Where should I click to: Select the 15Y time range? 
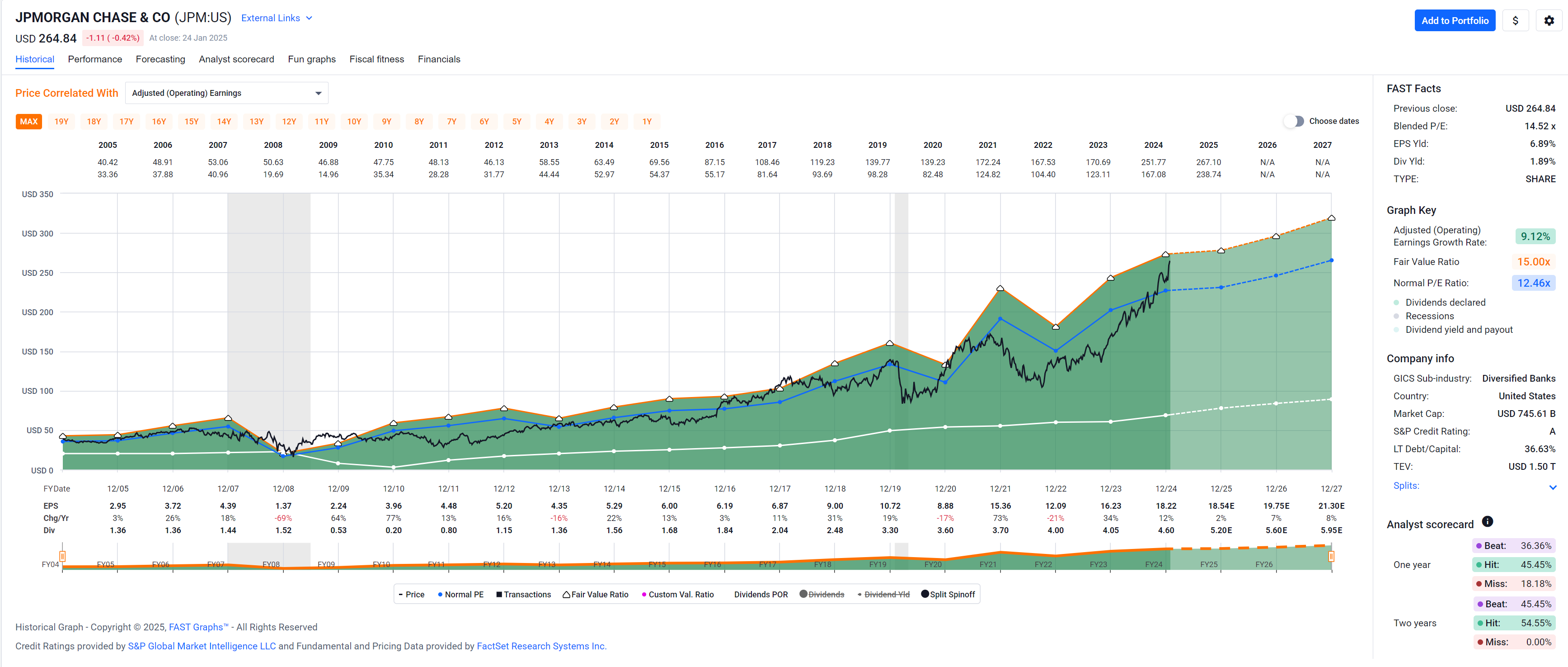tap(192, 122)
